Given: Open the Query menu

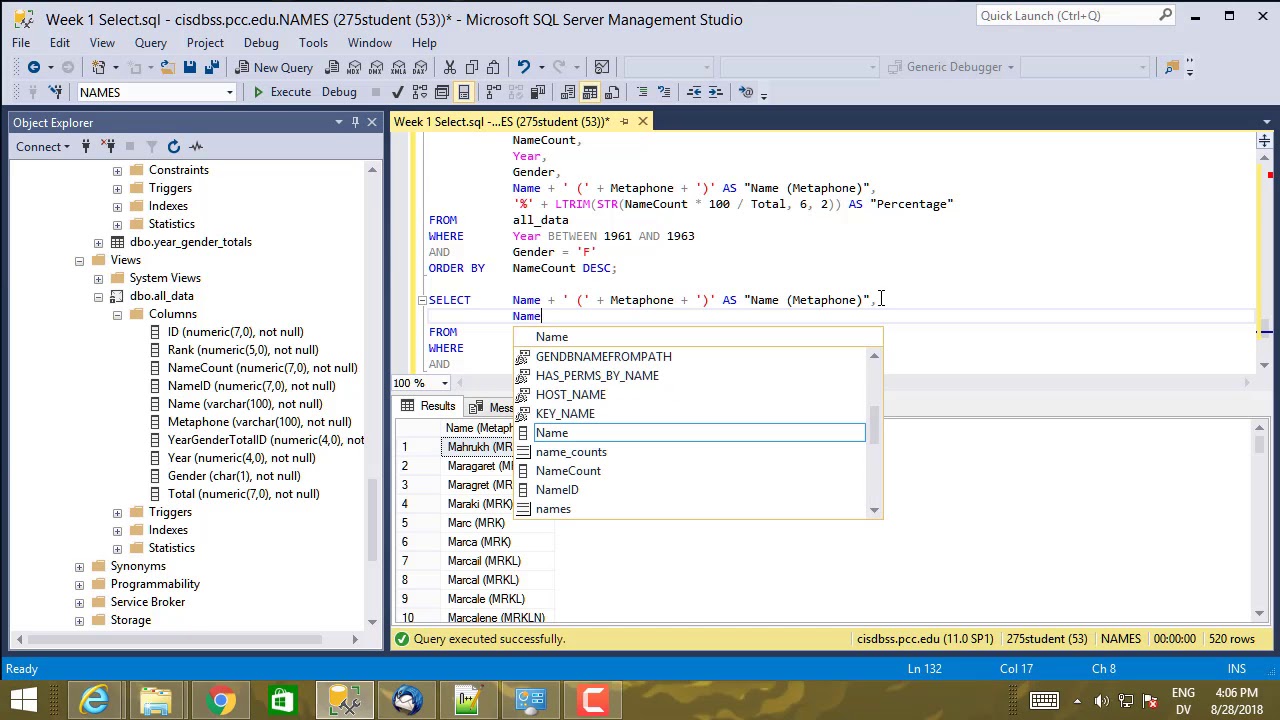Looking at the screenshot, I should click(151, 43).
